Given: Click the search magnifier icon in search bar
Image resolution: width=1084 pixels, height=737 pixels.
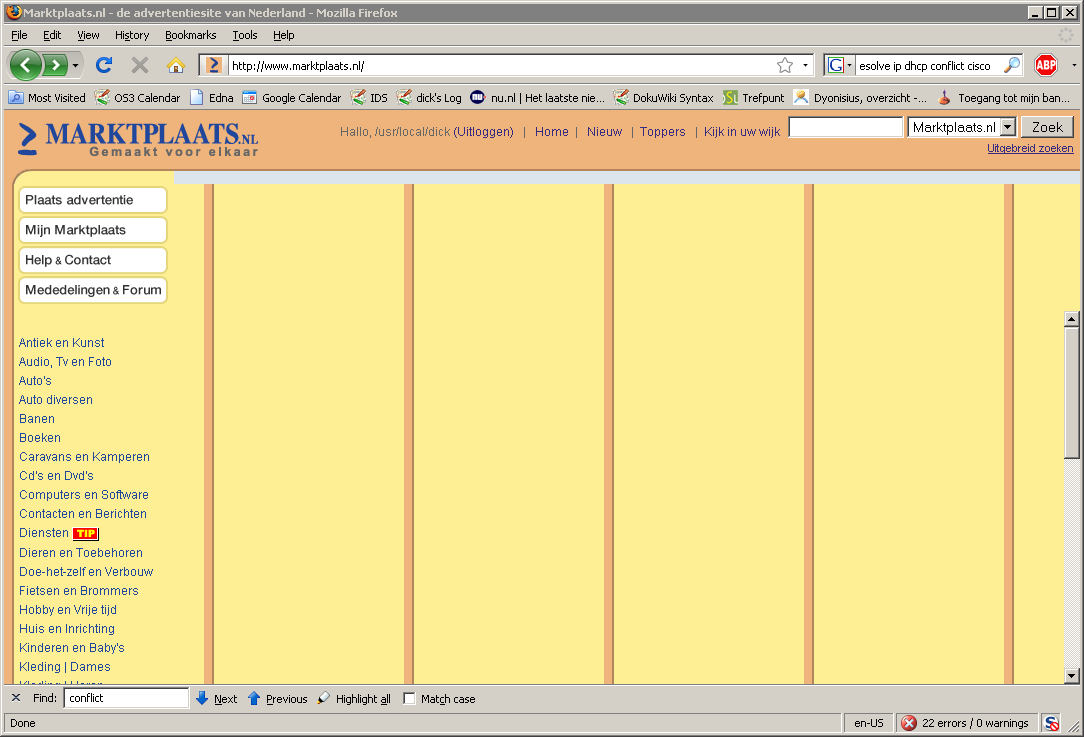Looking at the screenshot, I should click(1011, 65).
